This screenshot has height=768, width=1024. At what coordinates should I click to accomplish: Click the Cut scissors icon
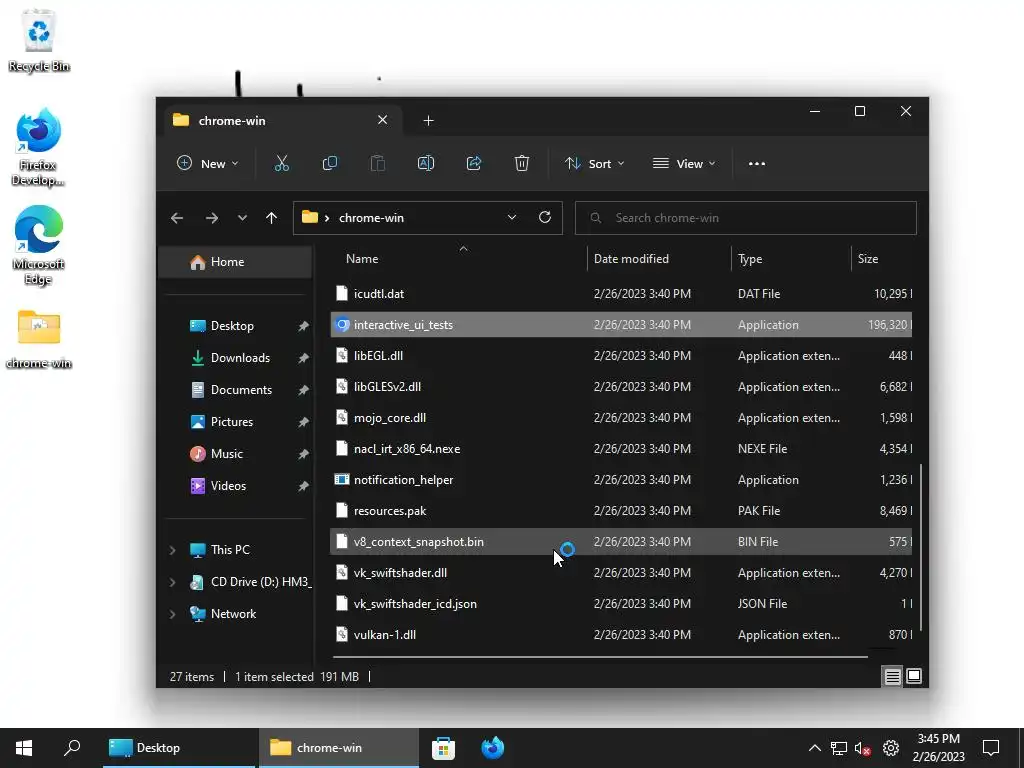(281, 163)
